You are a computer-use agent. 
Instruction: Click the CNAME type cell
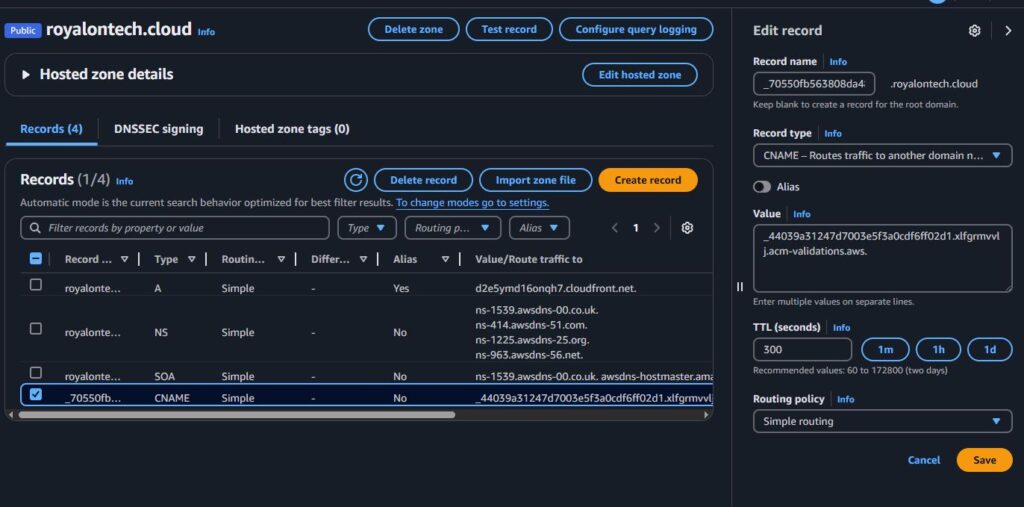[x=172, y=398]
